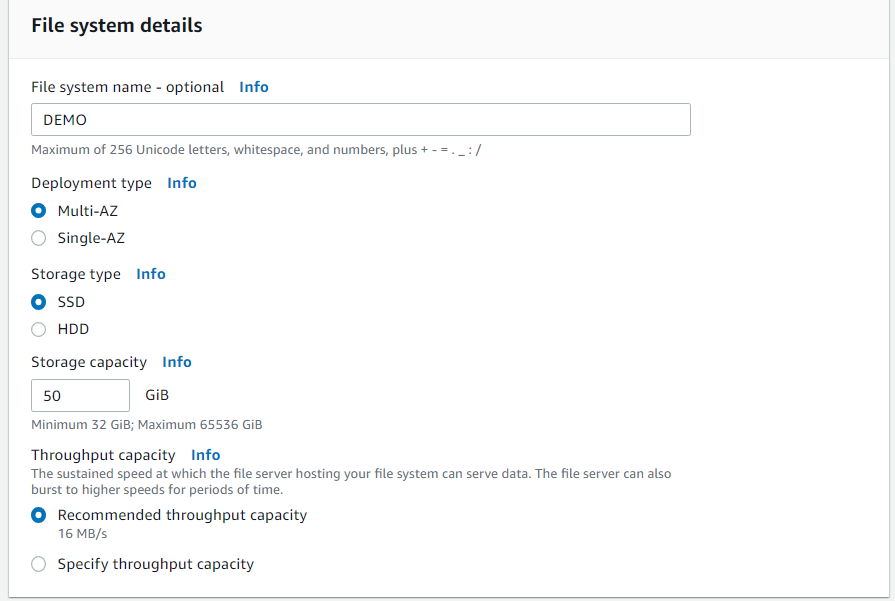The width and height of the screenshot is (895, 601).
Task: Select Recommended throughput capacity option
Action: [x=39, y=515]
